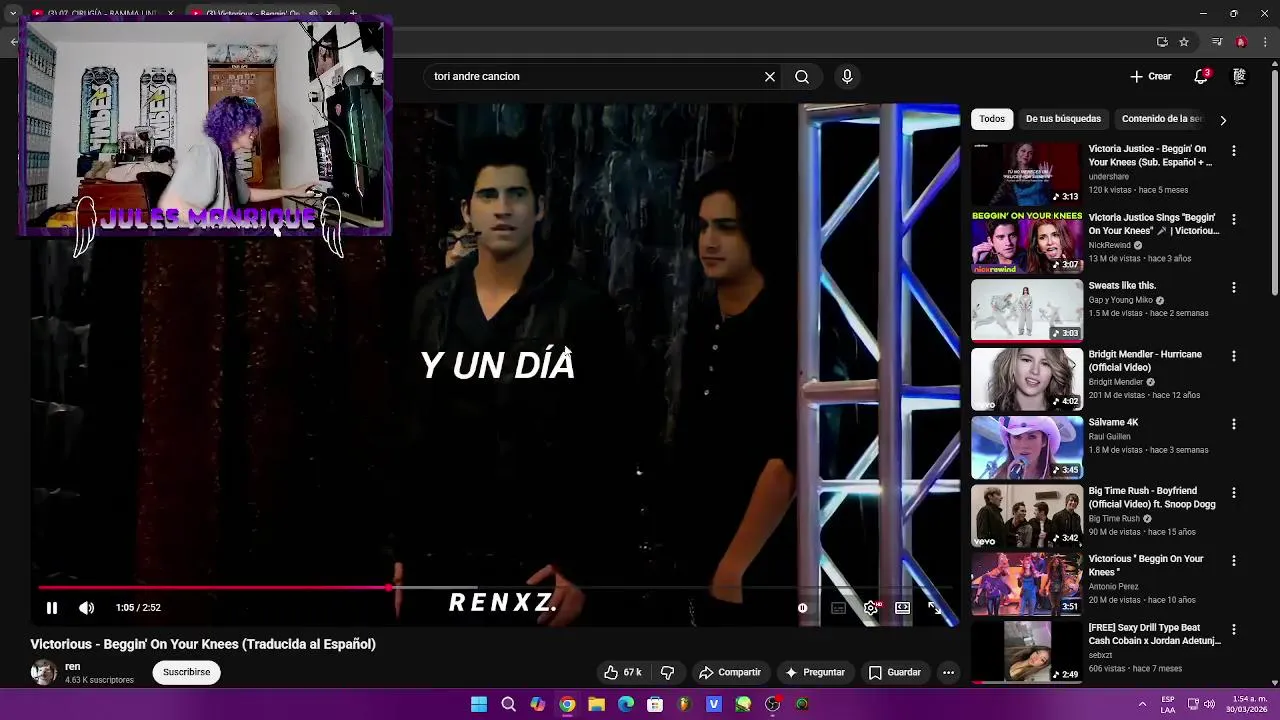Open options for 'Victoria Justice Sings' video
The image size is (1280, 720).
click(x=1233, y=219)
